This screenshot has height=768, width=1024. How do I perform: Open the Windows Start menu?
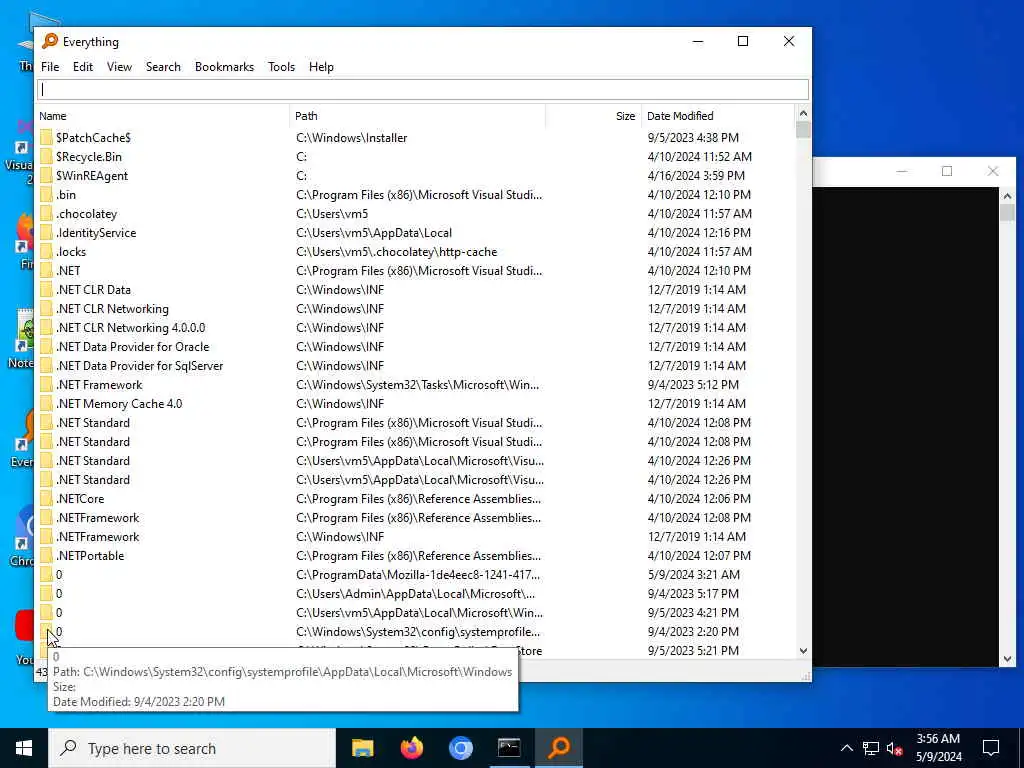pos(24,748)
